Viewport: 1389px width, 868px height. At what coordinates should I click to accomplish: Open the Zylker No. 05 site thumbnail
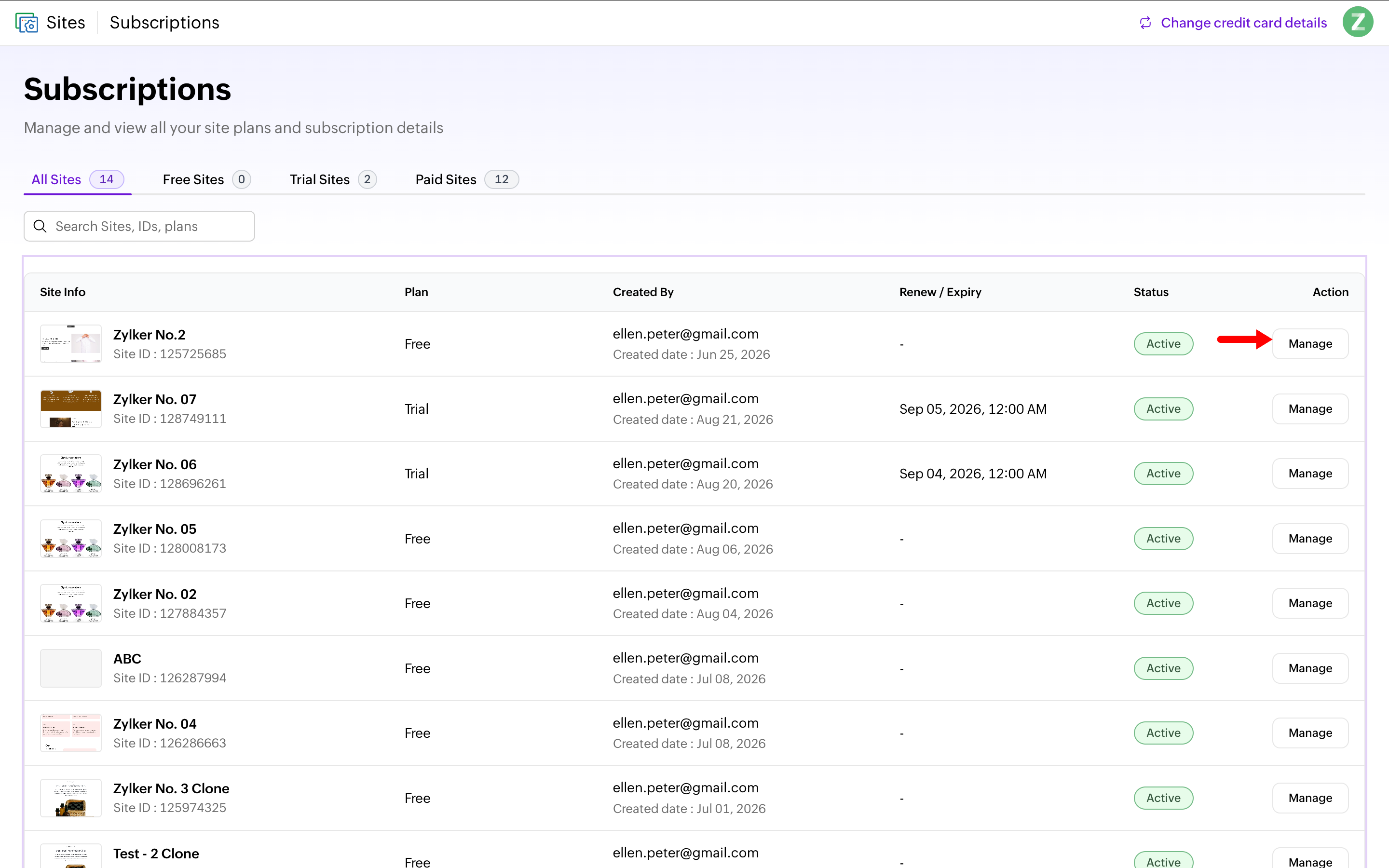[70, 539]
